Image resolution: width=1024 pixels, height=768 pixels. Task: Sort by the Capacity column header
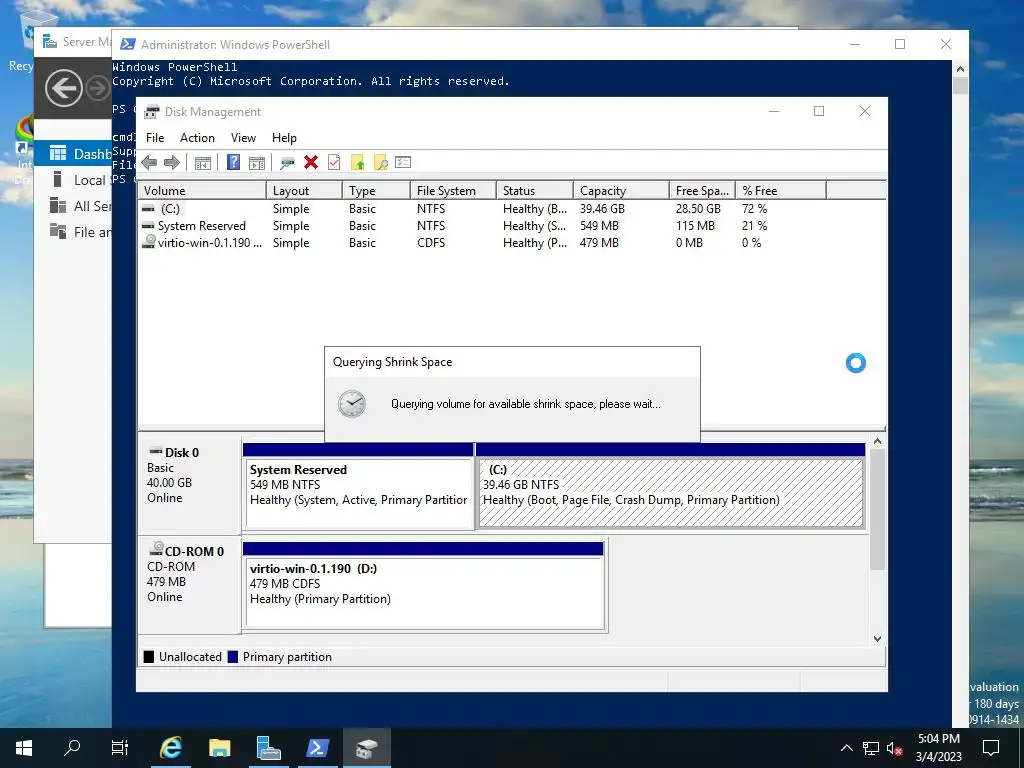coord(621,191)
